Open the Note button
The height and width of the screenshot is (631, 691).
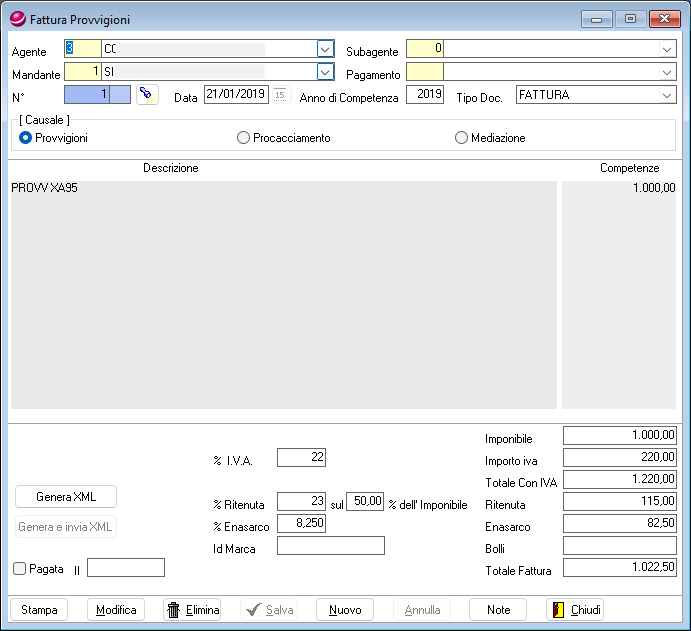pyautogui.click(x=498, y=610)
